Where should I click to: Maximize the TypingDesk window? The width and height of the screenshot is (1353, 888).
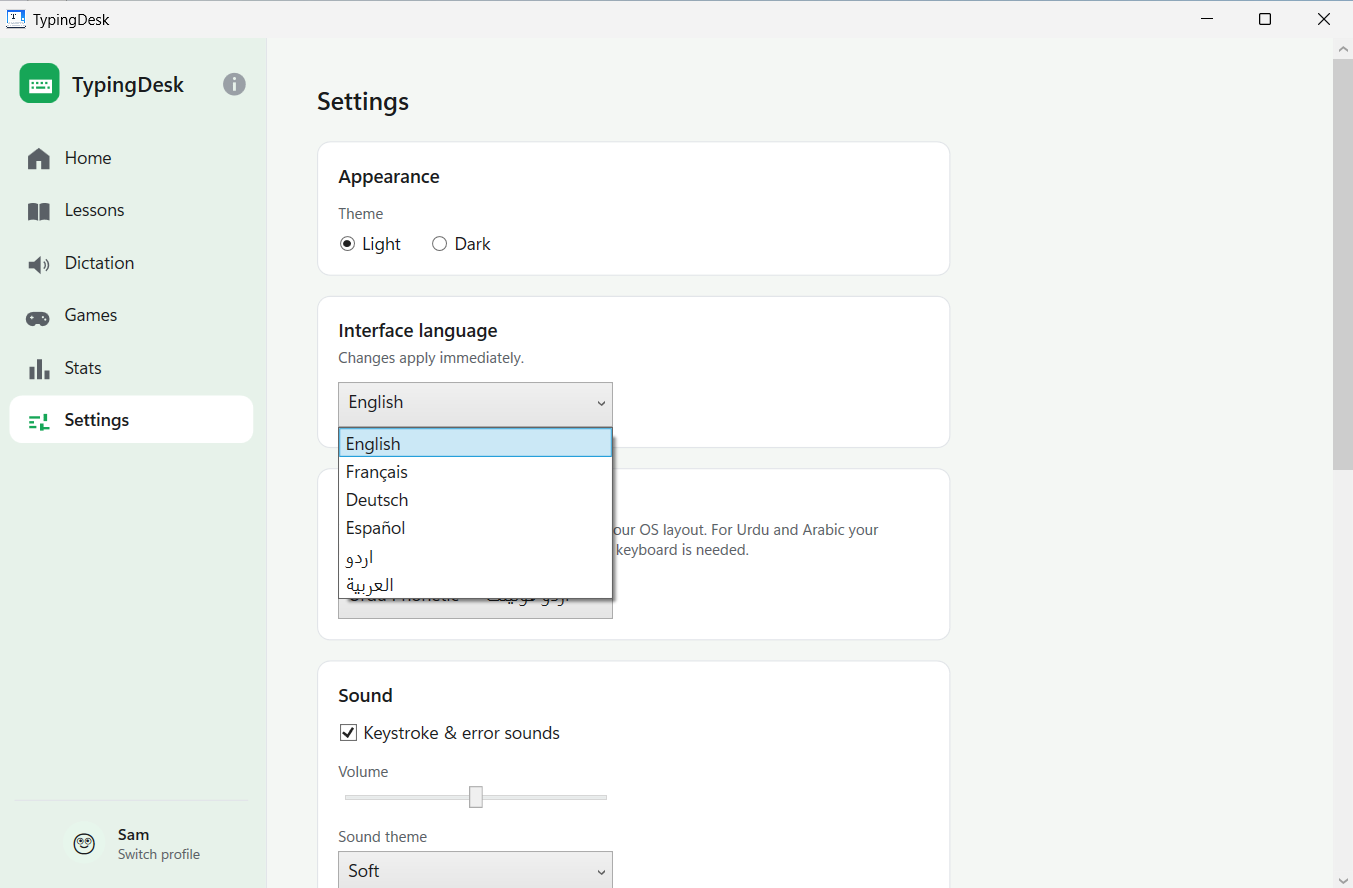tap(1265, 19)
